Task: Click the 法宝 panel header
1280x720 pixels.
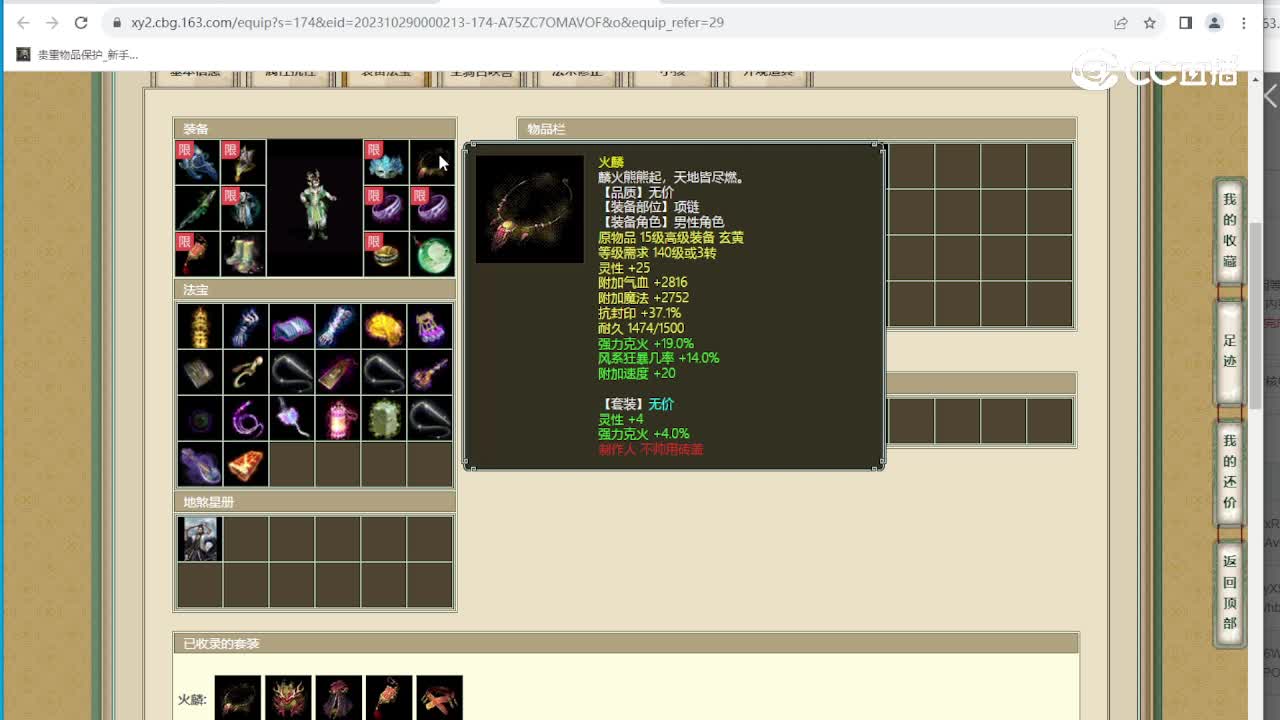Action: [315, 289]
